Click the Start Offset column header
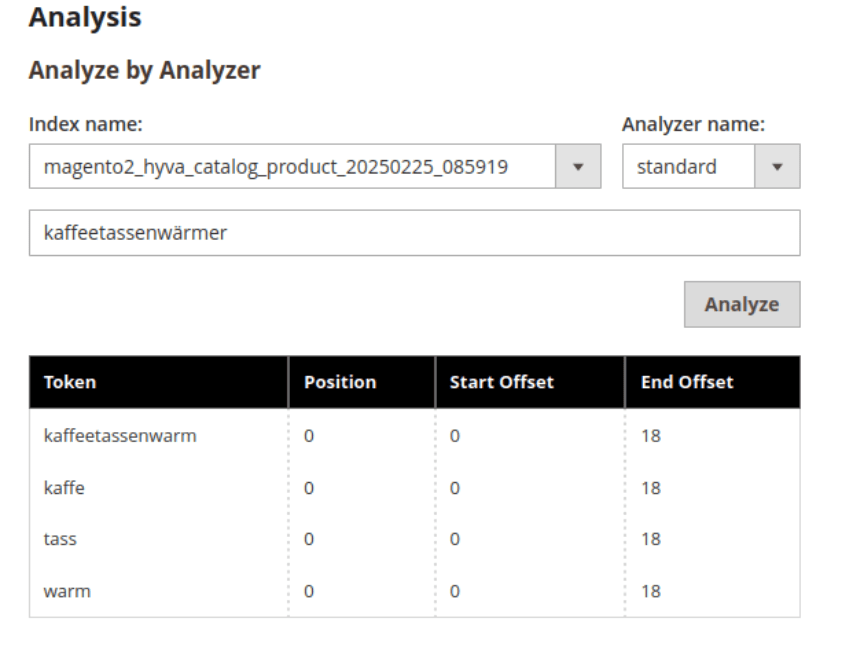Viewport: 862px width, 655px height. click(501, 382)
